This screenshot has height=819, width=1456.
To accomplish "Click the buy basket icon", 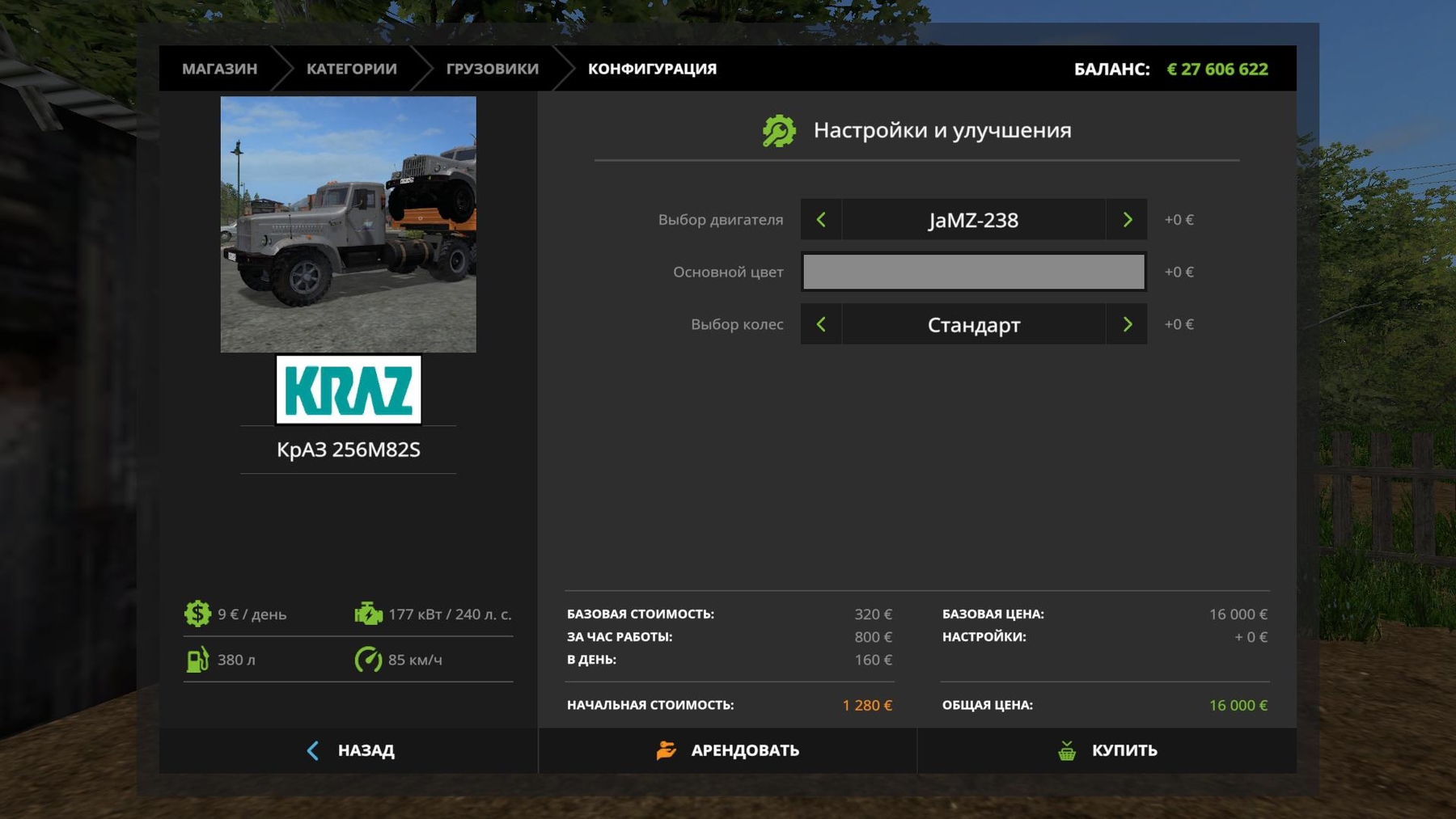I will click(x=1067, y=750).
